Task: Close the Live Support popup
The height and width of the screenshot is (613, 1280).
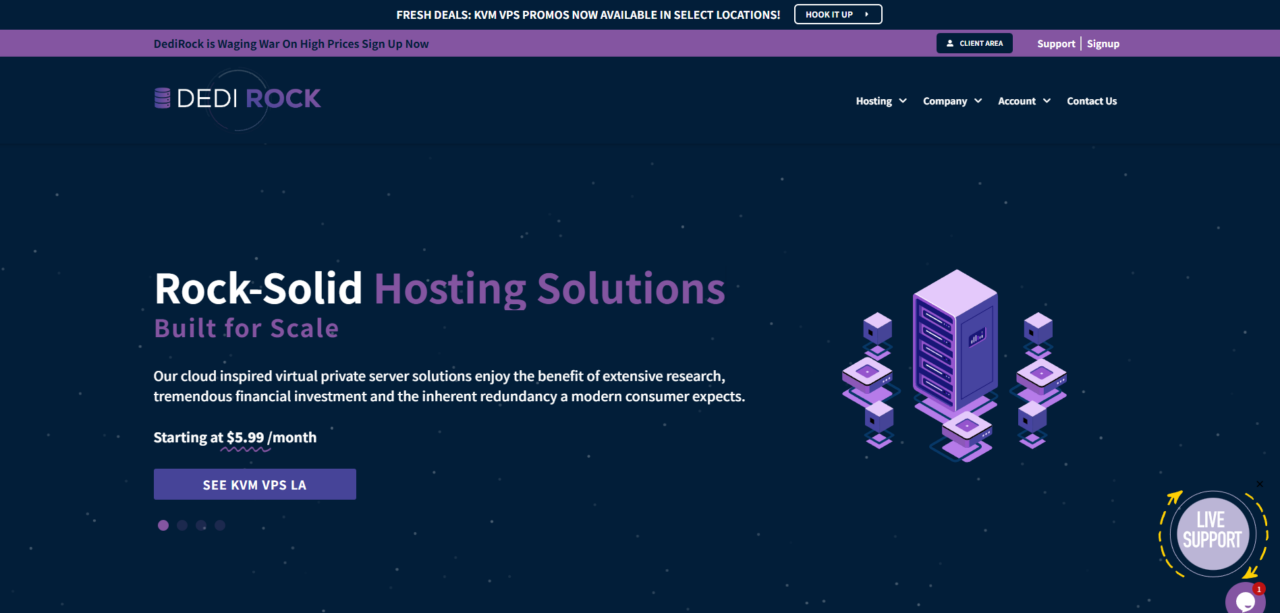Action: tap(1260, 485)
